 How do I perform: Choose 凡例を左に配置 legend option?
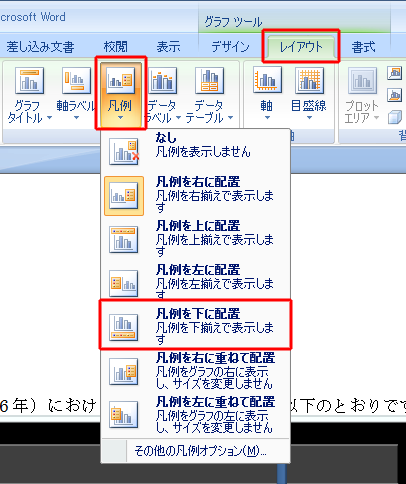(x=195, y=283)
